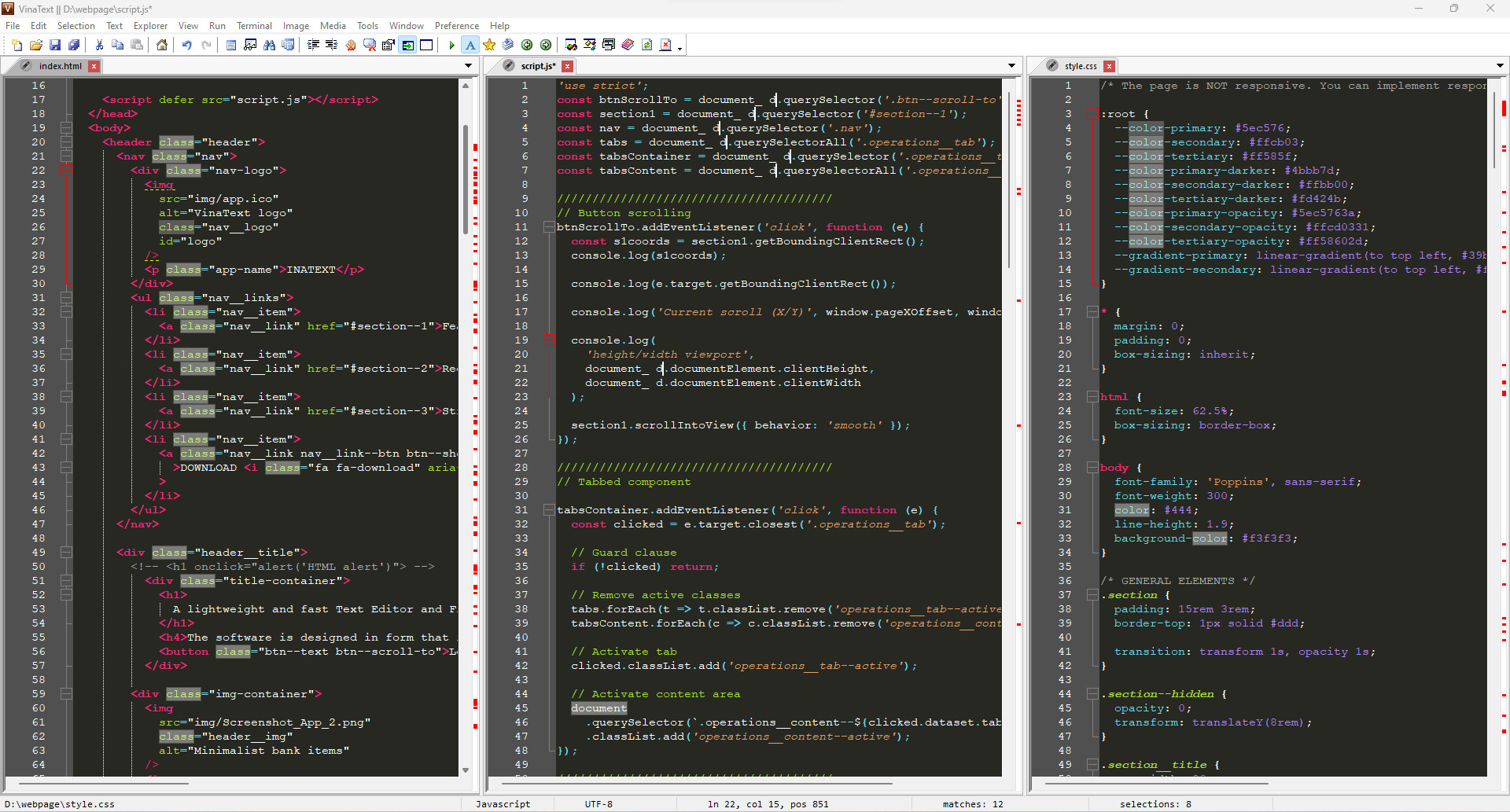This screenshot has width=1510, height=812.
Task: Click the yellow star favorites icon
Action: (x=489, y=45)
